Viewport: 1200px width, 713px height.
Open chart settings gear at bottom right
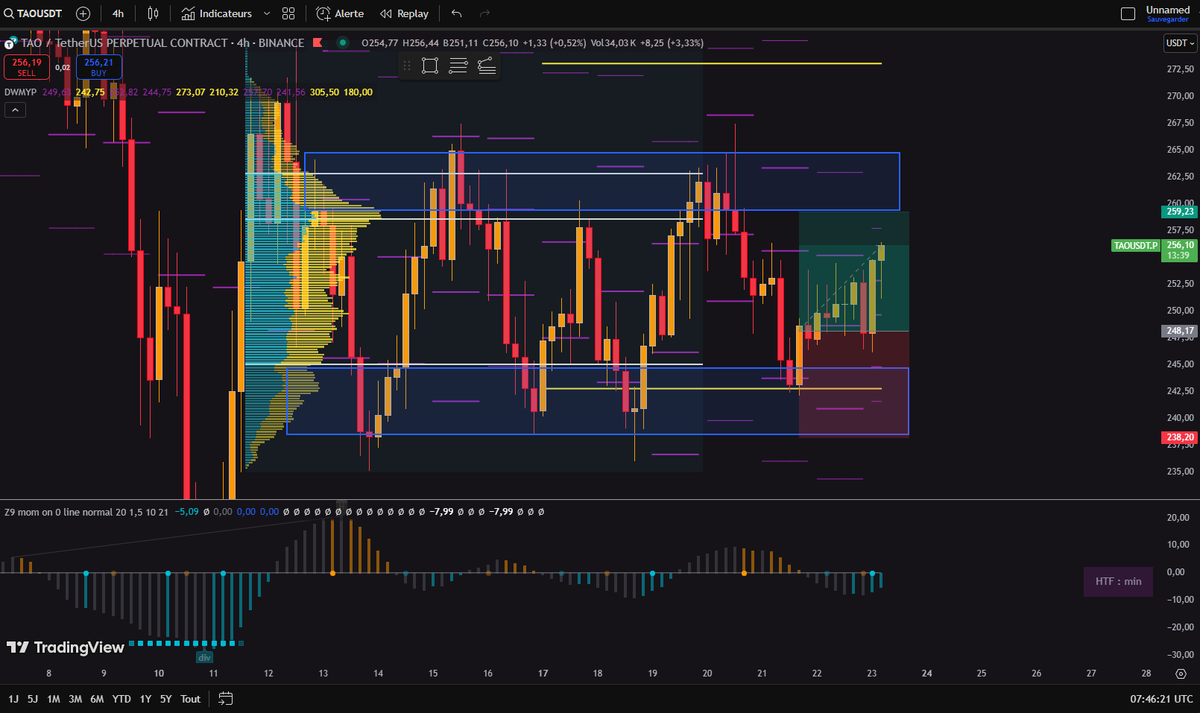1180,673
